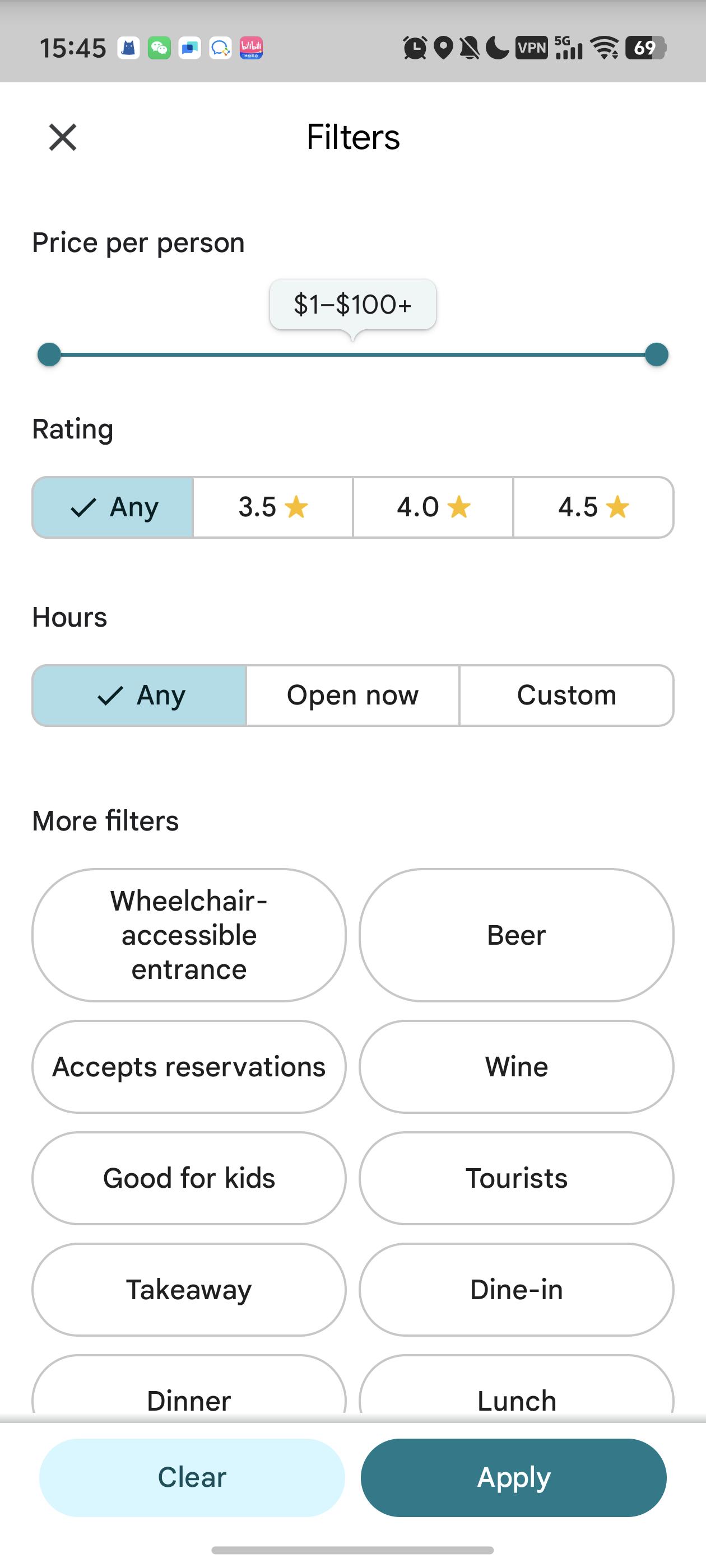Tap the Wi-Fi status icon
Image resolution: width=706 pixels, height=1568 pixels.
pyautogui.click(x=605, y=48)
